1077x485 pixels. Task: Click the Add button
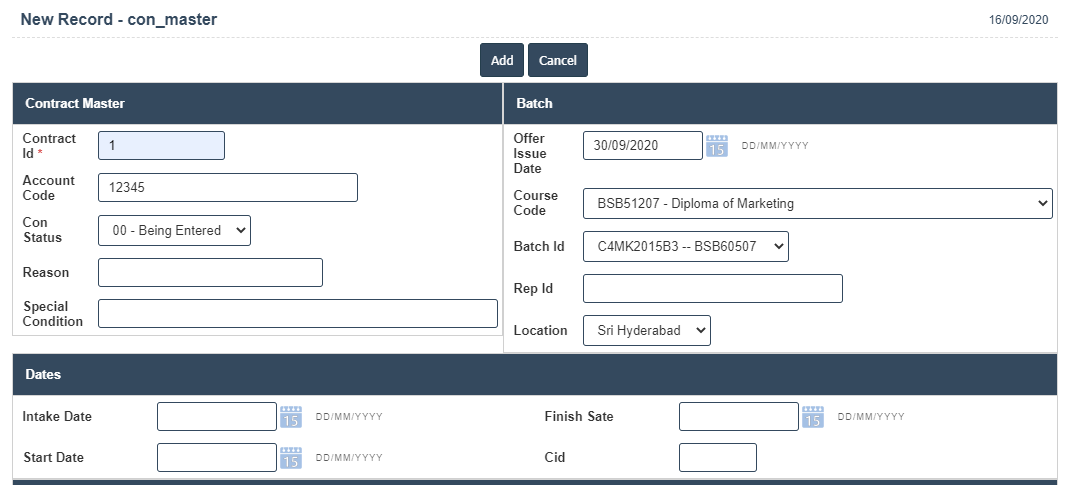coord(502,60)
